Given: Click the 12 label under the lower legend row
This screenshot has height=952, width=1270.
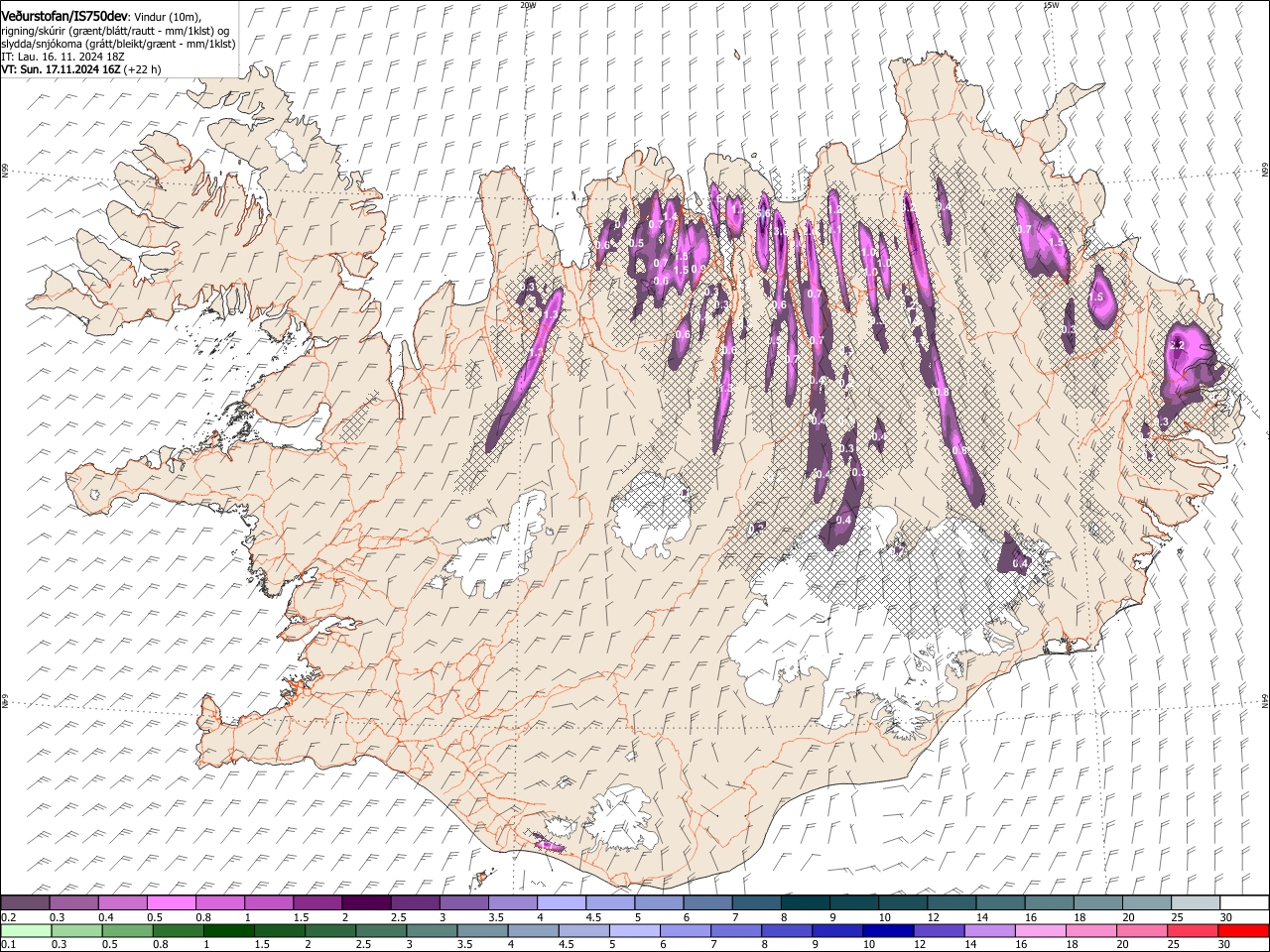Looking at the screenshot, I should 920,944.
